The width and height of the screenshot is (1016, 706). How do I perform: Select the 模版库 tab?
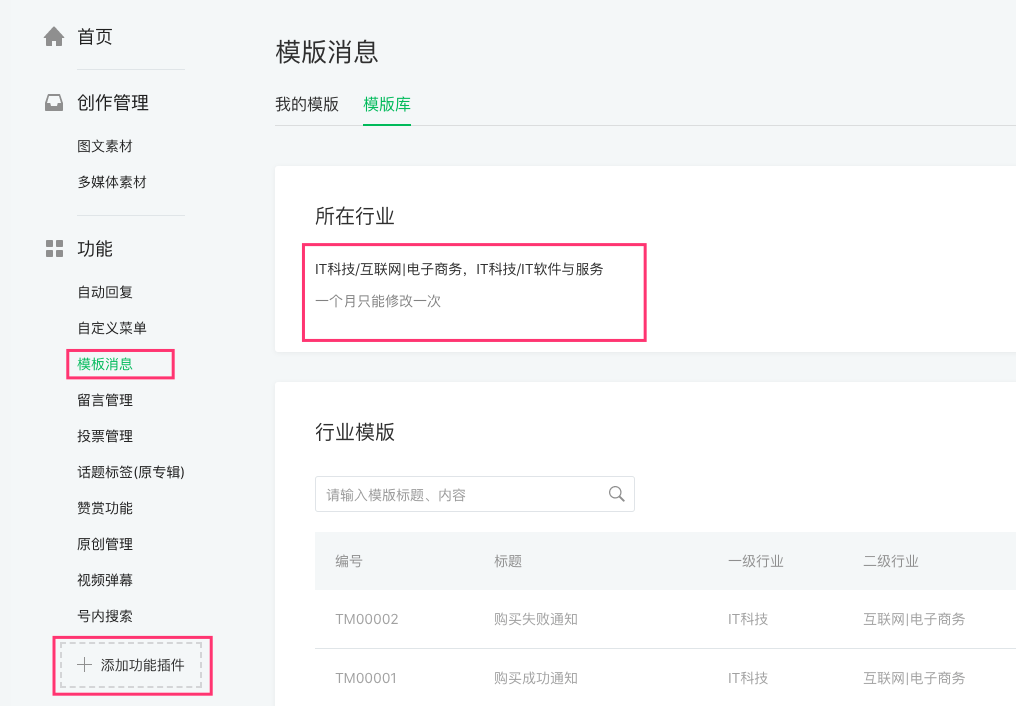(x=387, y=104)
